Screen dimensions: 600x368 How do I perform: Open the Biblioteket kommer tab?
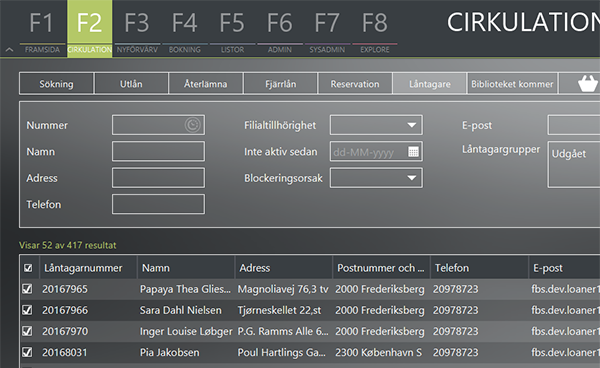click(x=512, y=83)
